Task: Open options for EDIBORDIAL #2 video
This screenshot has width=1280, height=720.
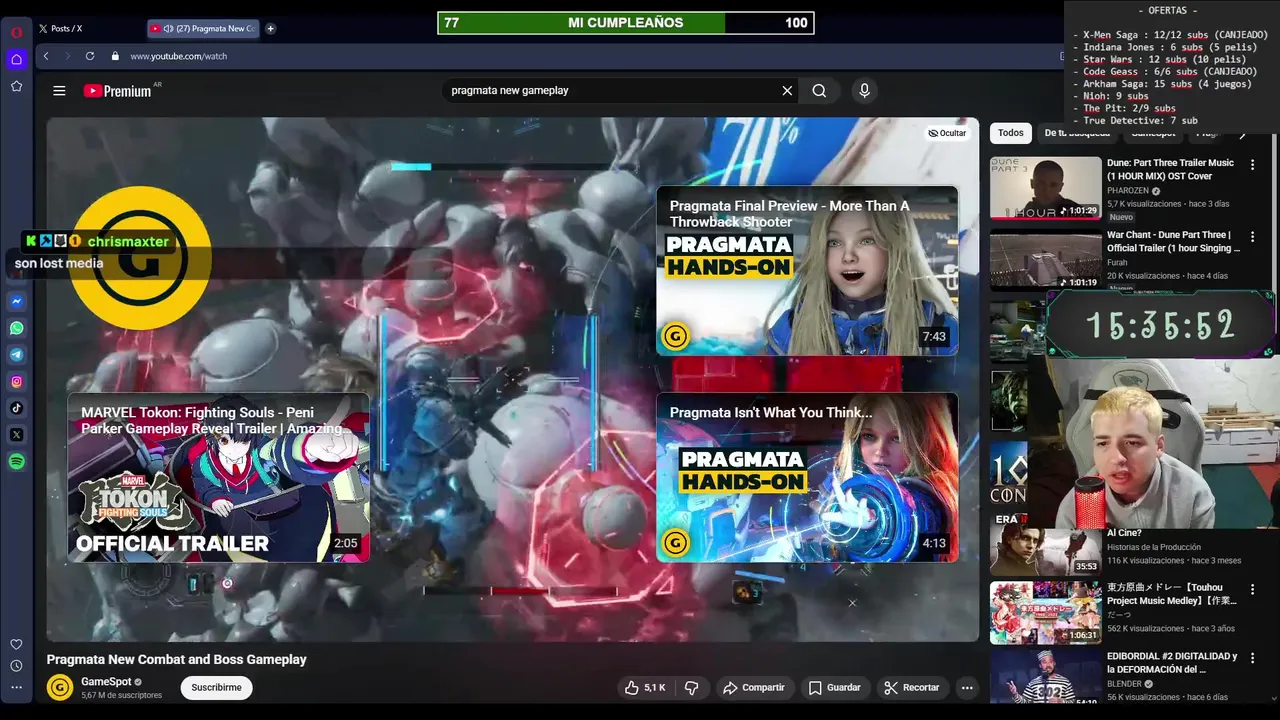Action: [x=1252, y=659]
